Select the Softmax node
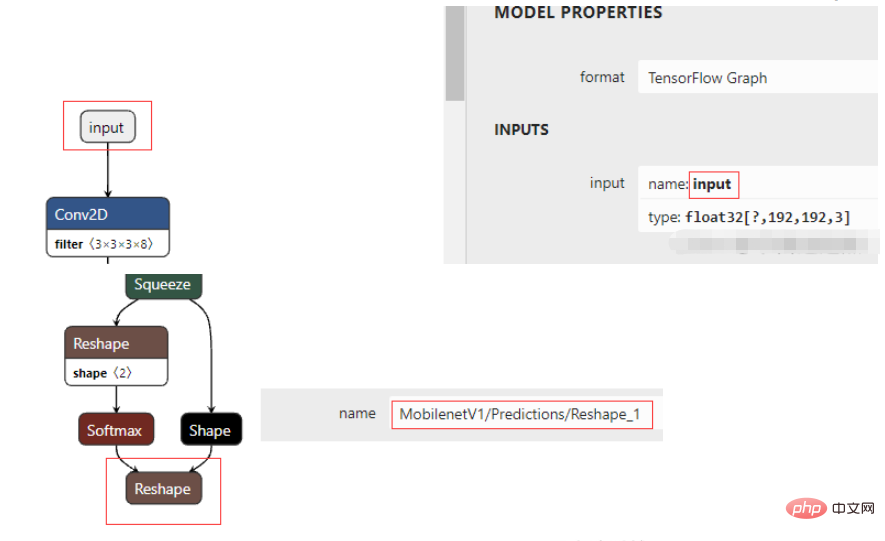This screenshot has width=885, height=541. click(116, 430)
